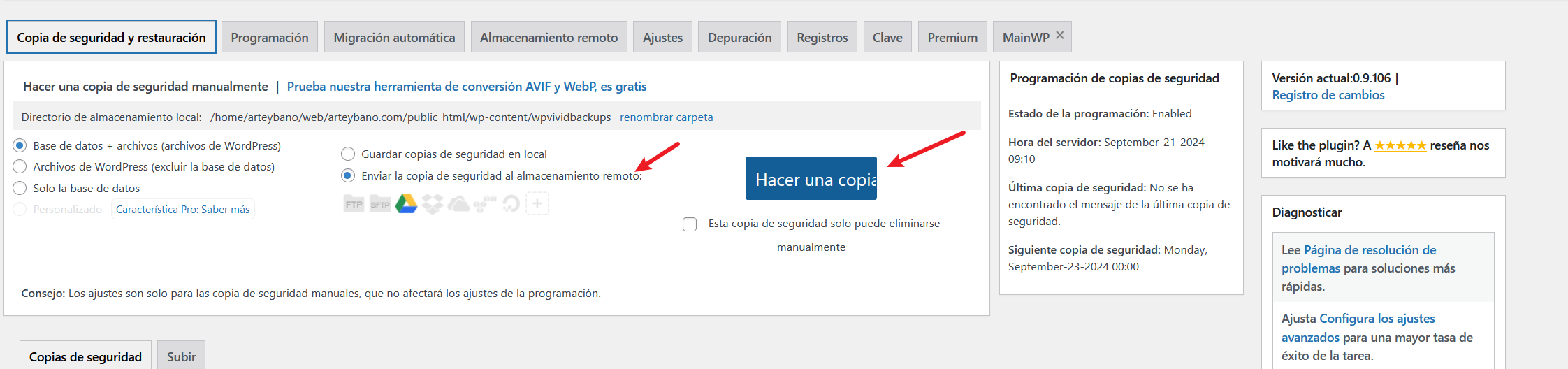Select the OneDrive cloud icon
Screen dimensions: 1568x369
click(458, 204)
